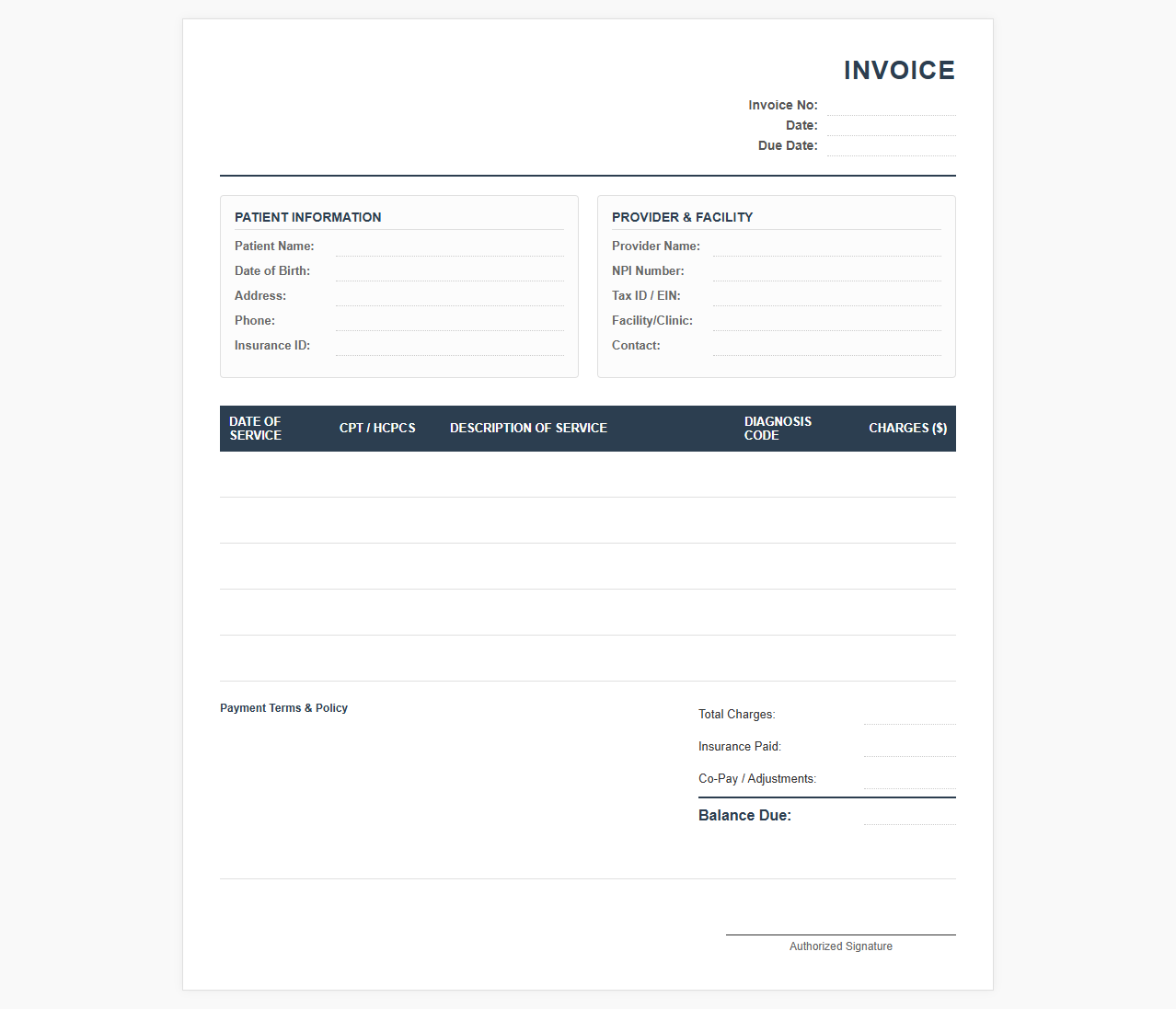
Task: Click the Balance Due label
Action: pyautogui.click(x=744, y=816)
